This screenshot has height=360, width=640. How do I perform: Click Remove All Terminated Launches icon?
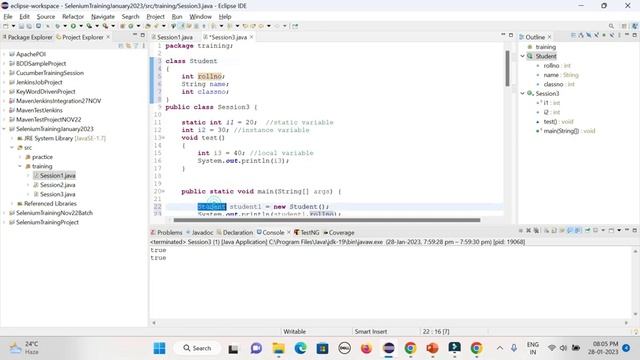tap(536, 231)
